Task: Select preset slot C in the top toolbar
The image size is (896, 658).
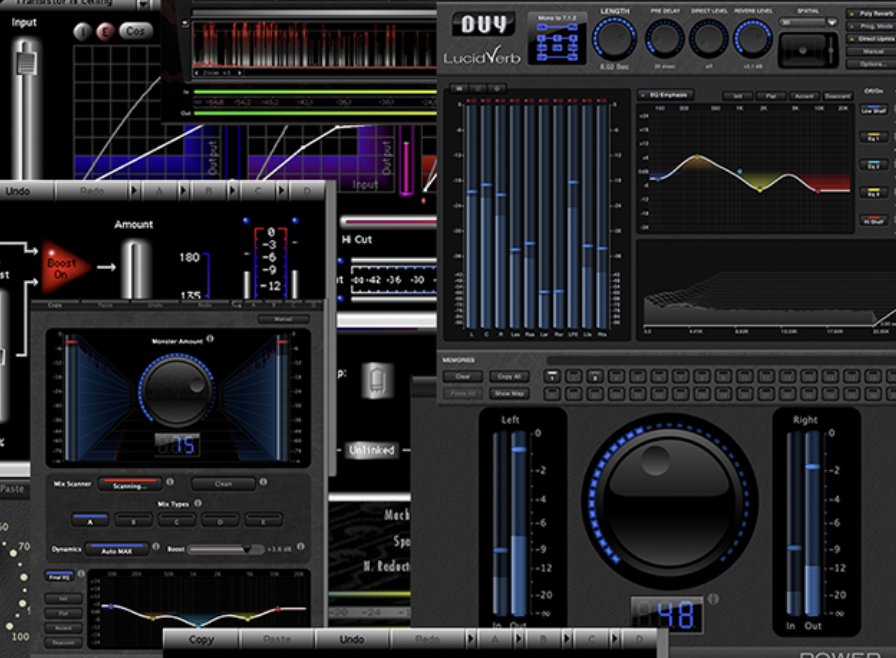Action: point(257,191)
